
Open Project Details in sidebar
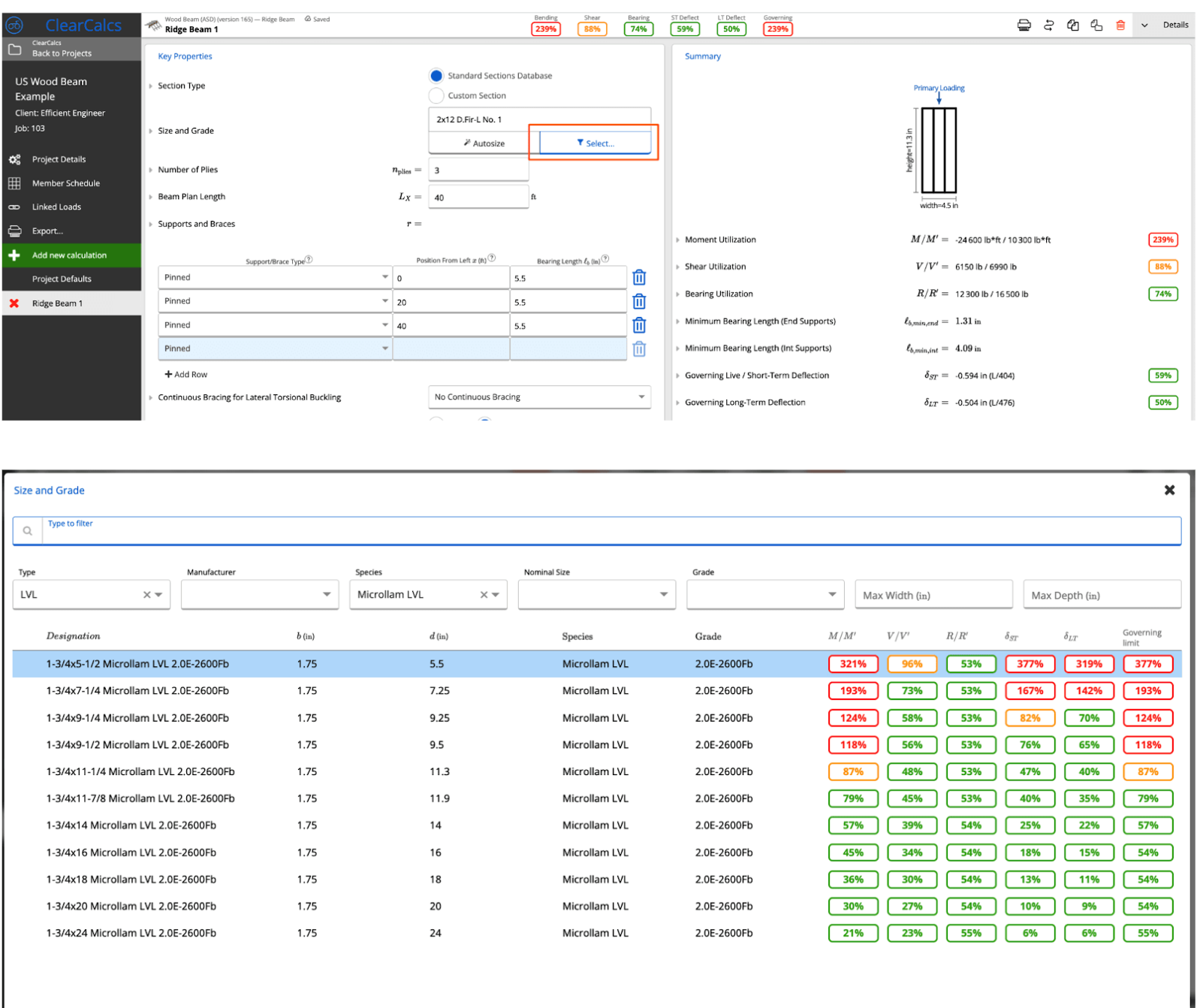[x=59, y=159]
